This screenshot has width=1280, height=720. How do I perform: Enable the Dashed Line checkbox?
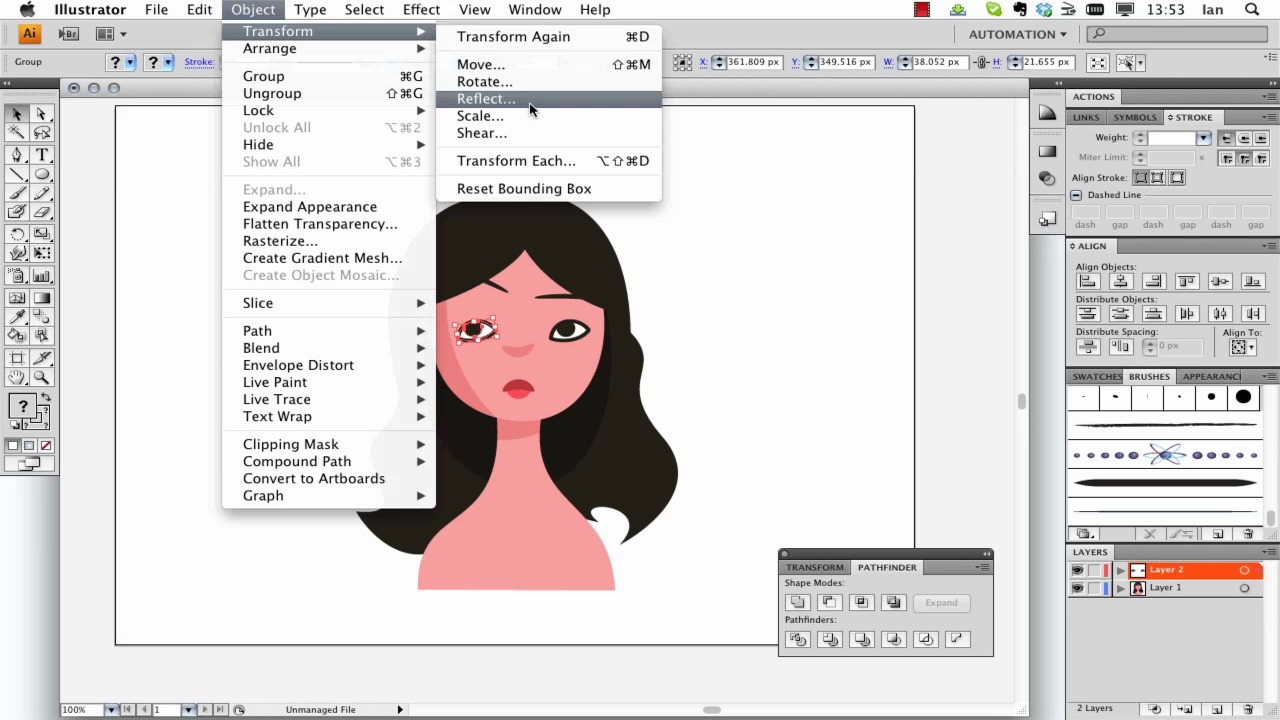point(1076,195)
